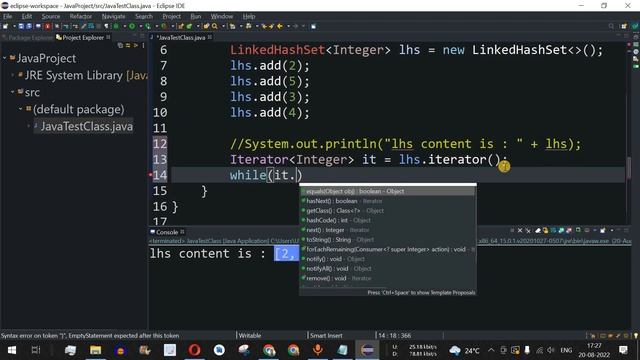Select notify() : void proposal
The width and height of the screenshot is (640, 360).
pyautogui.click(x=388, y=259)
